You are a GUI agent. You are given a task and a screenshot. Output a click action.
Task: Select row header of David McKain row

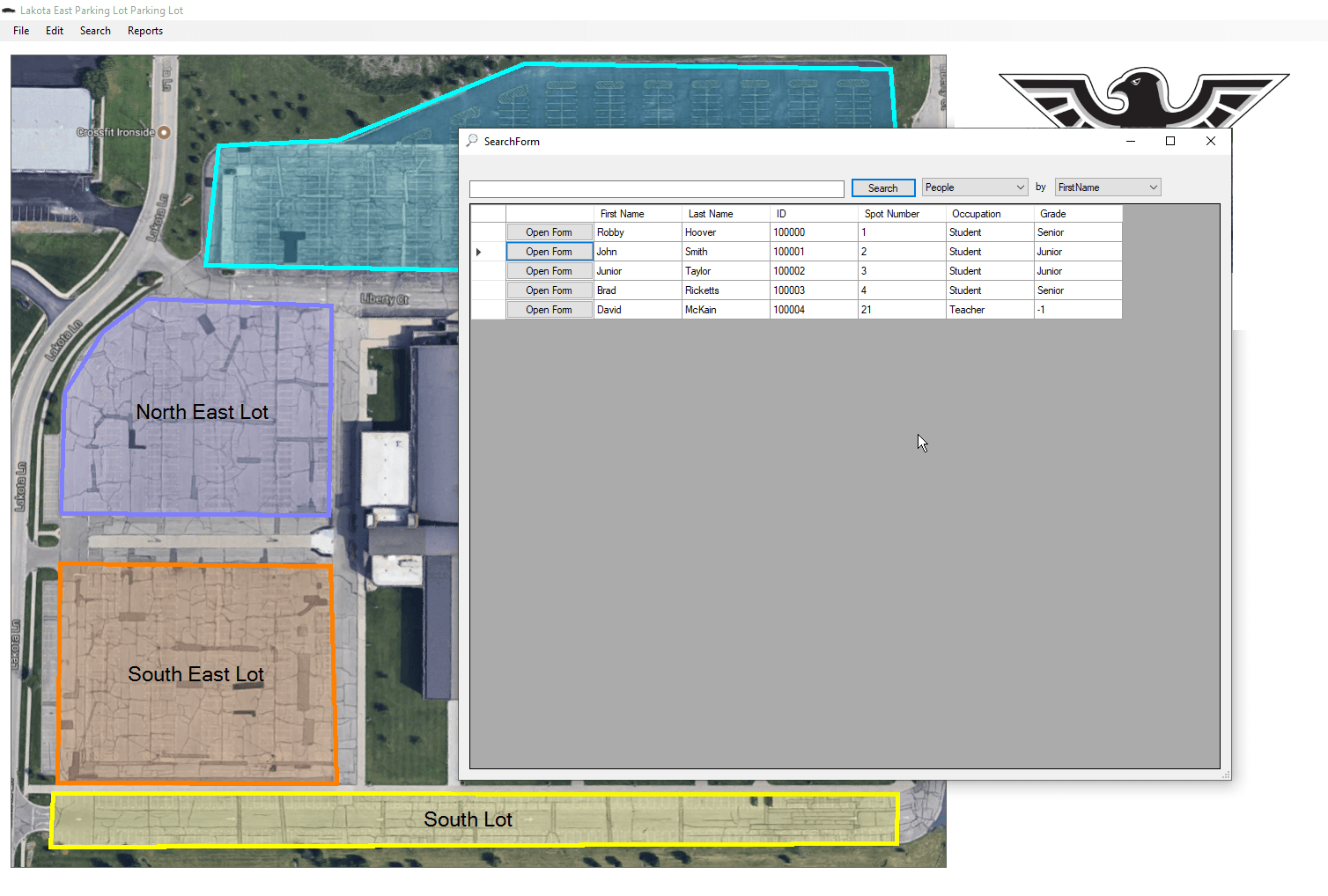pos(488,310)
